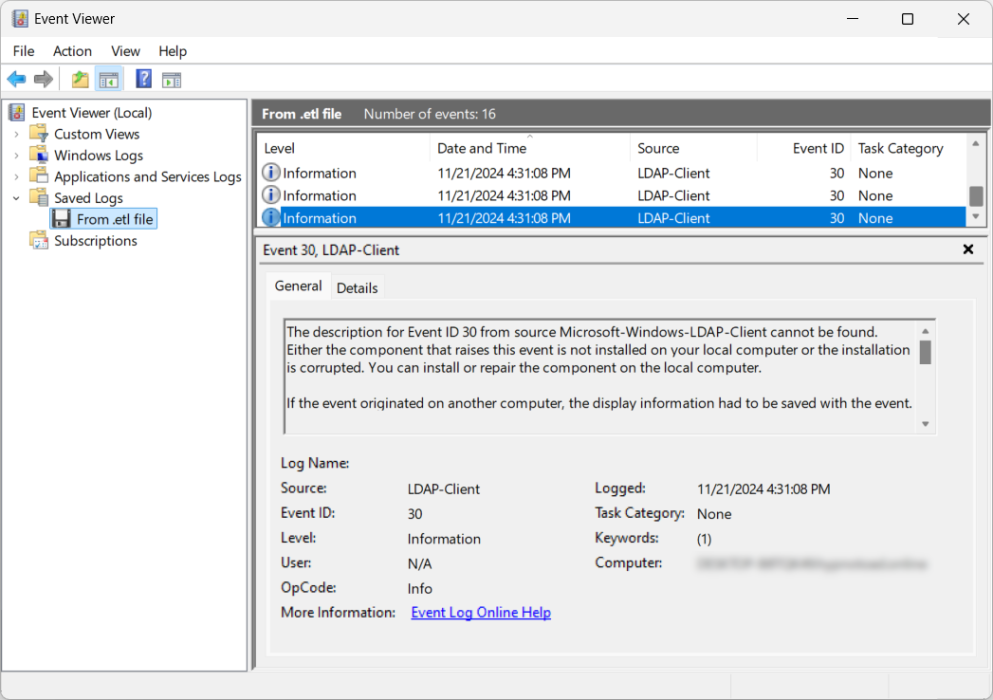Click the Forward navigation arrow icon
Viewport: 993px width, 700px height.
(x=43, y=79)
